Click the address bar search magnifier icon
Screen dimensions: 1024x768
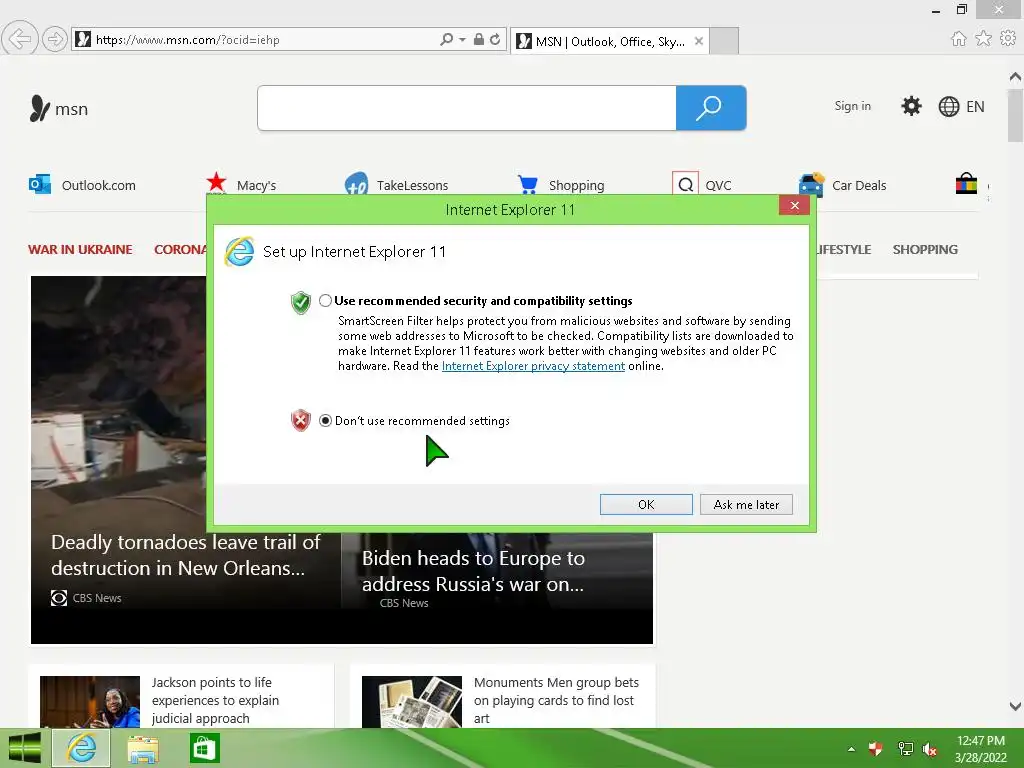[446, 39]
